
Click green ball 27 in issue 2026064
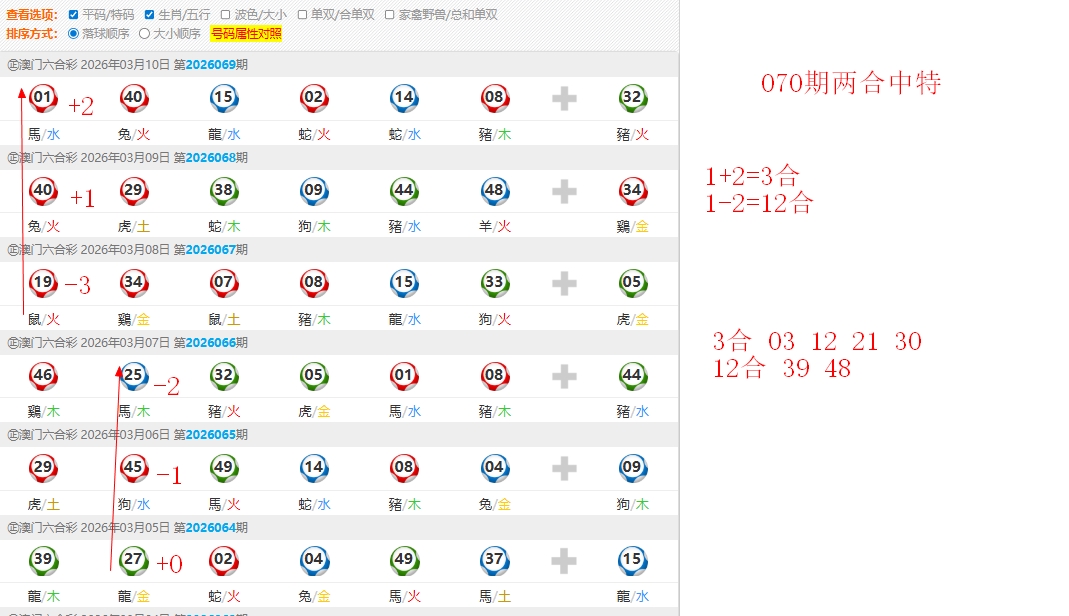[x=134, y=560]
